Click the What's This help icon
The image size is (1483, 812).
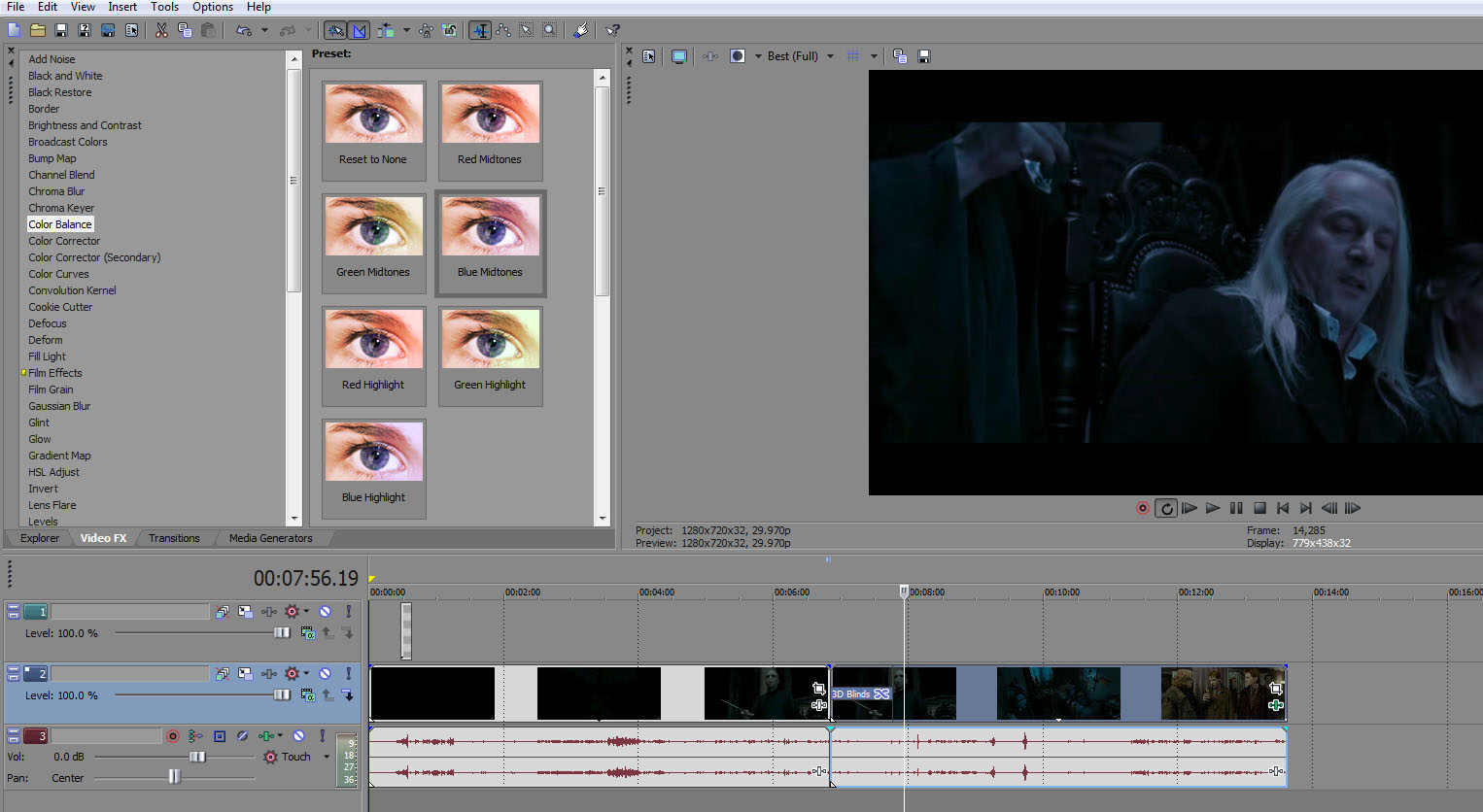point(612,30)
